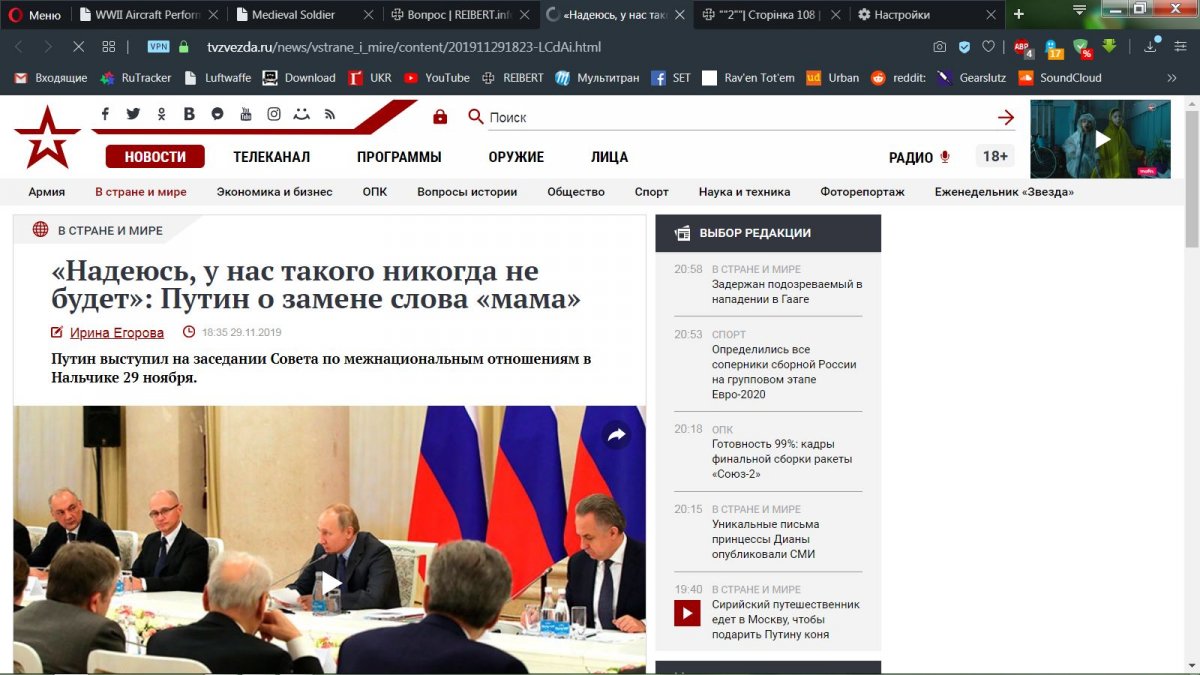Open the Фоторепортаж category
This screenshot has height=675, width=1200.
coord(862,192)
